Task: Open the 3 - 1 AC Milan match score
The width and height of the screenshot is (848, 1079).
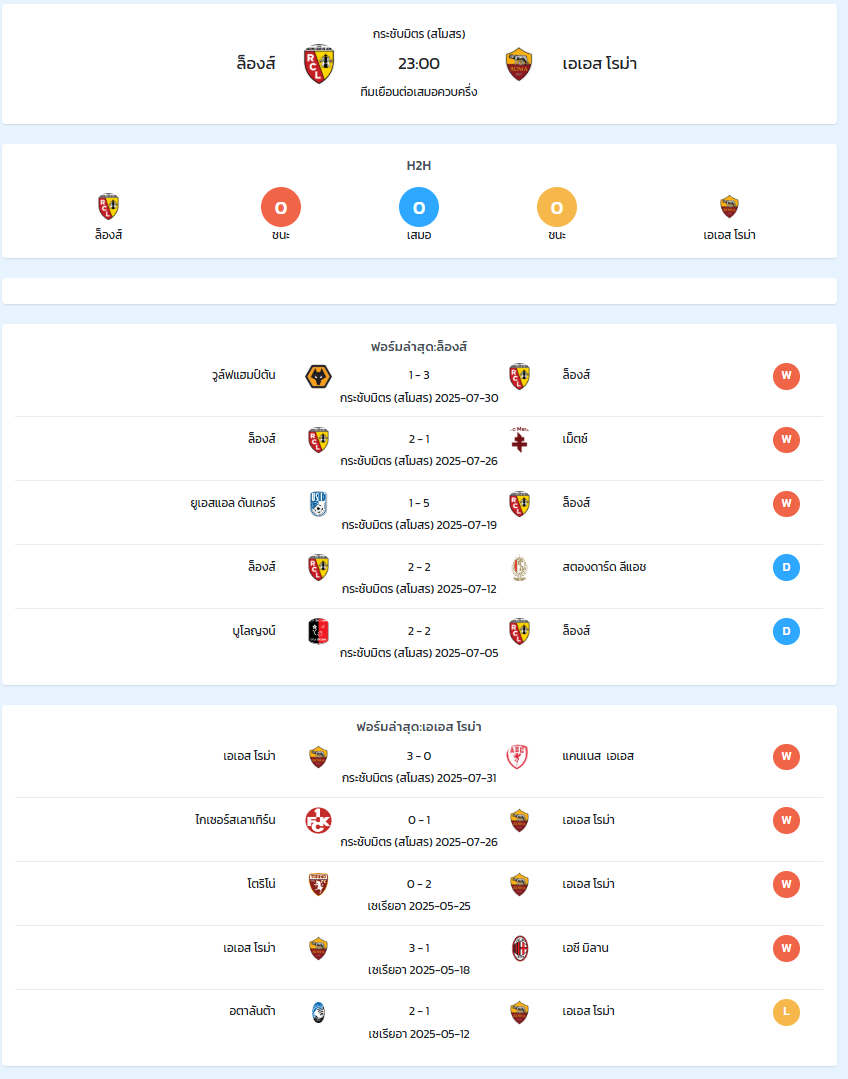Action: tap(419, 948)
